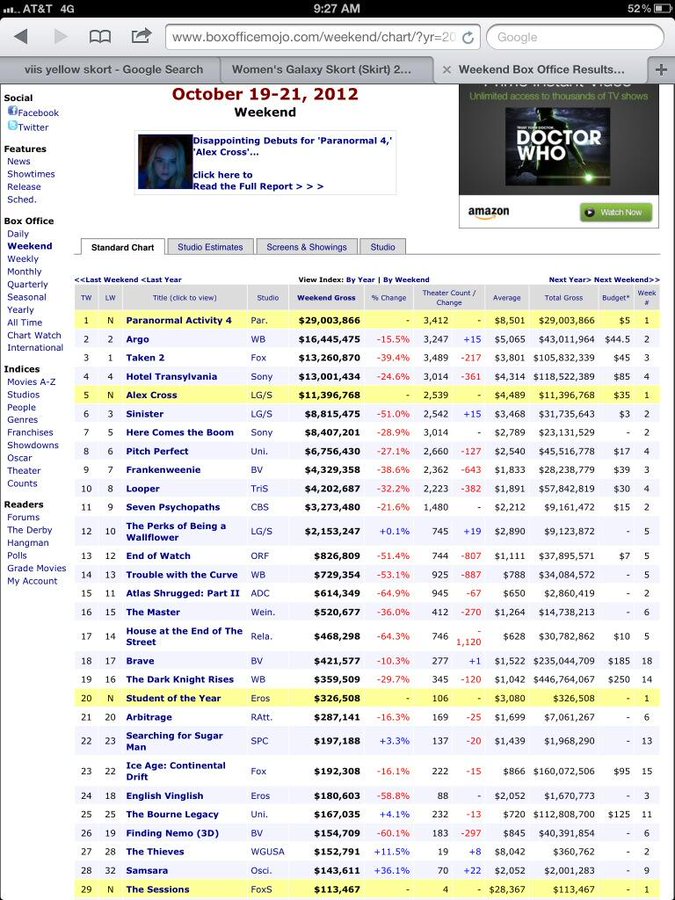View index By Weekend link

406,280
